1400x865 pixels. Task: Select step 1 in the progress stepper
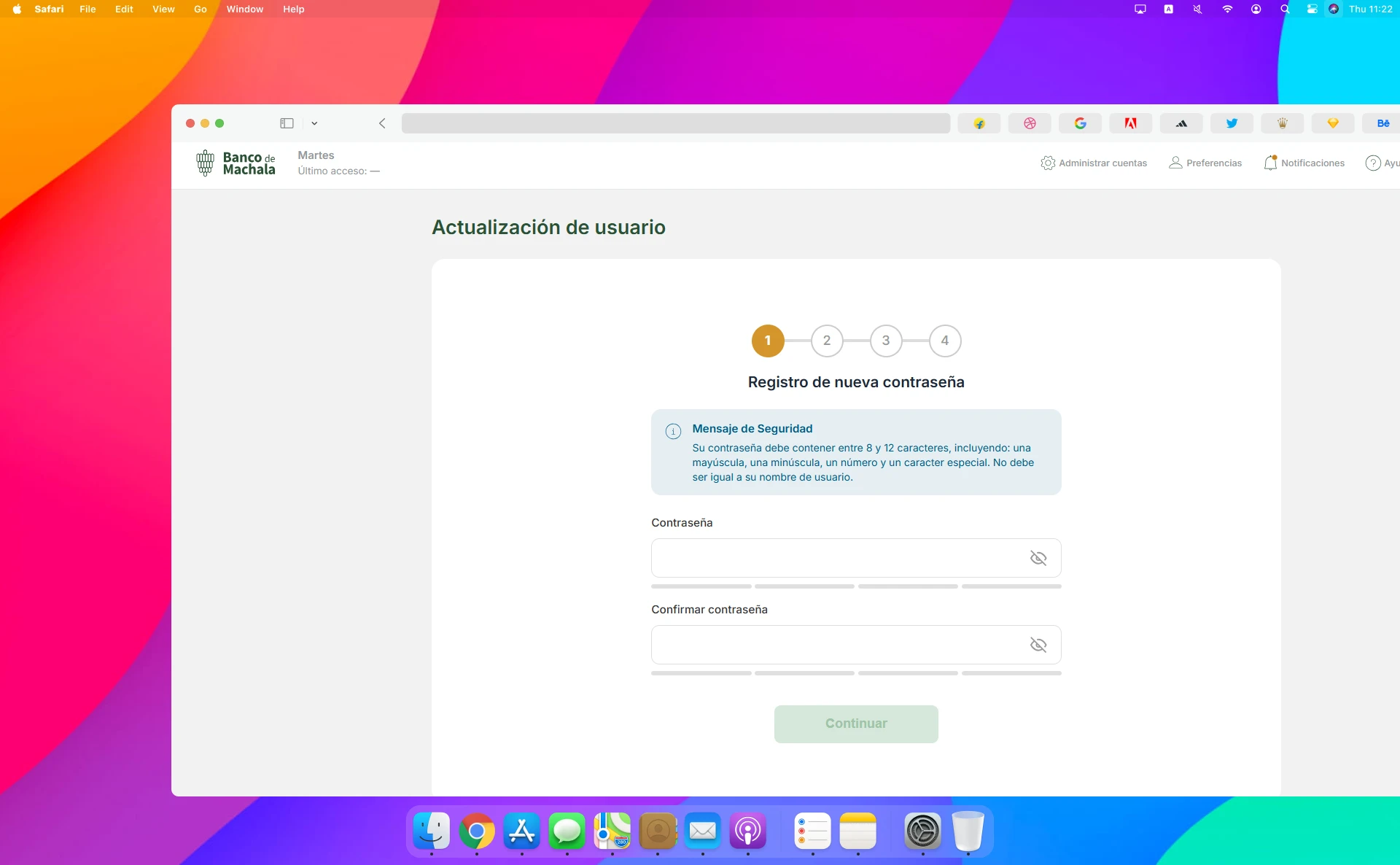pyautogui.click(x=768, y=341)
